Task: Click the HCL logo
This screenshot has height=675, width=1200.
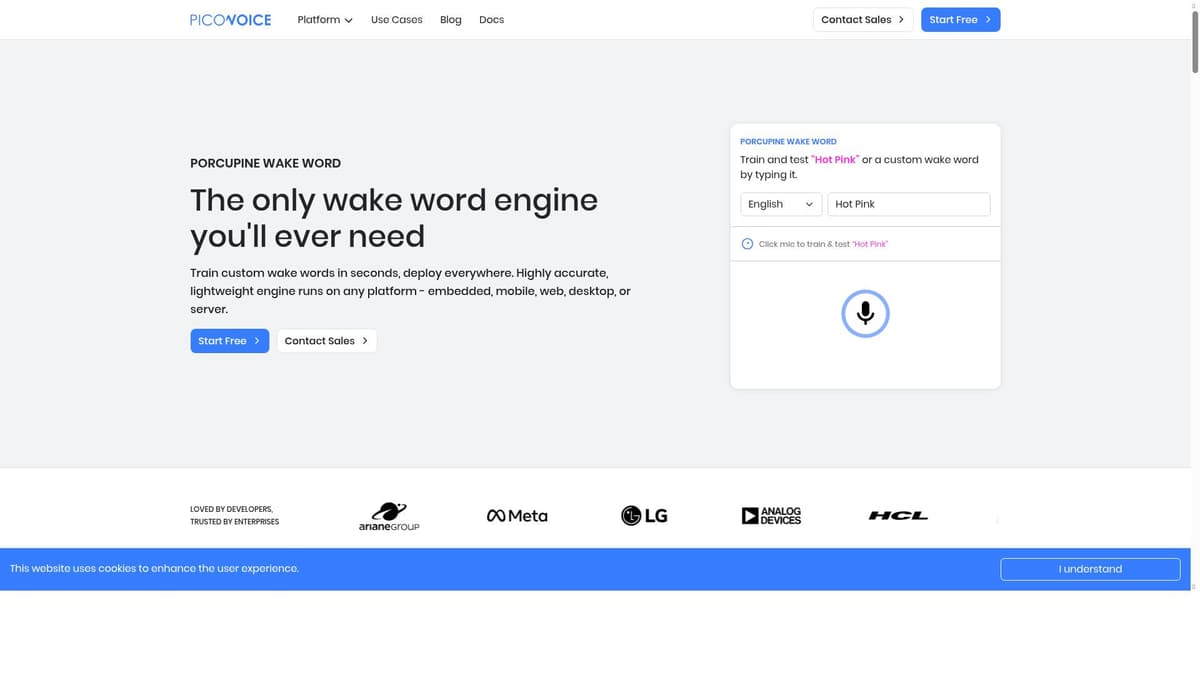Action: pos(898,516)
